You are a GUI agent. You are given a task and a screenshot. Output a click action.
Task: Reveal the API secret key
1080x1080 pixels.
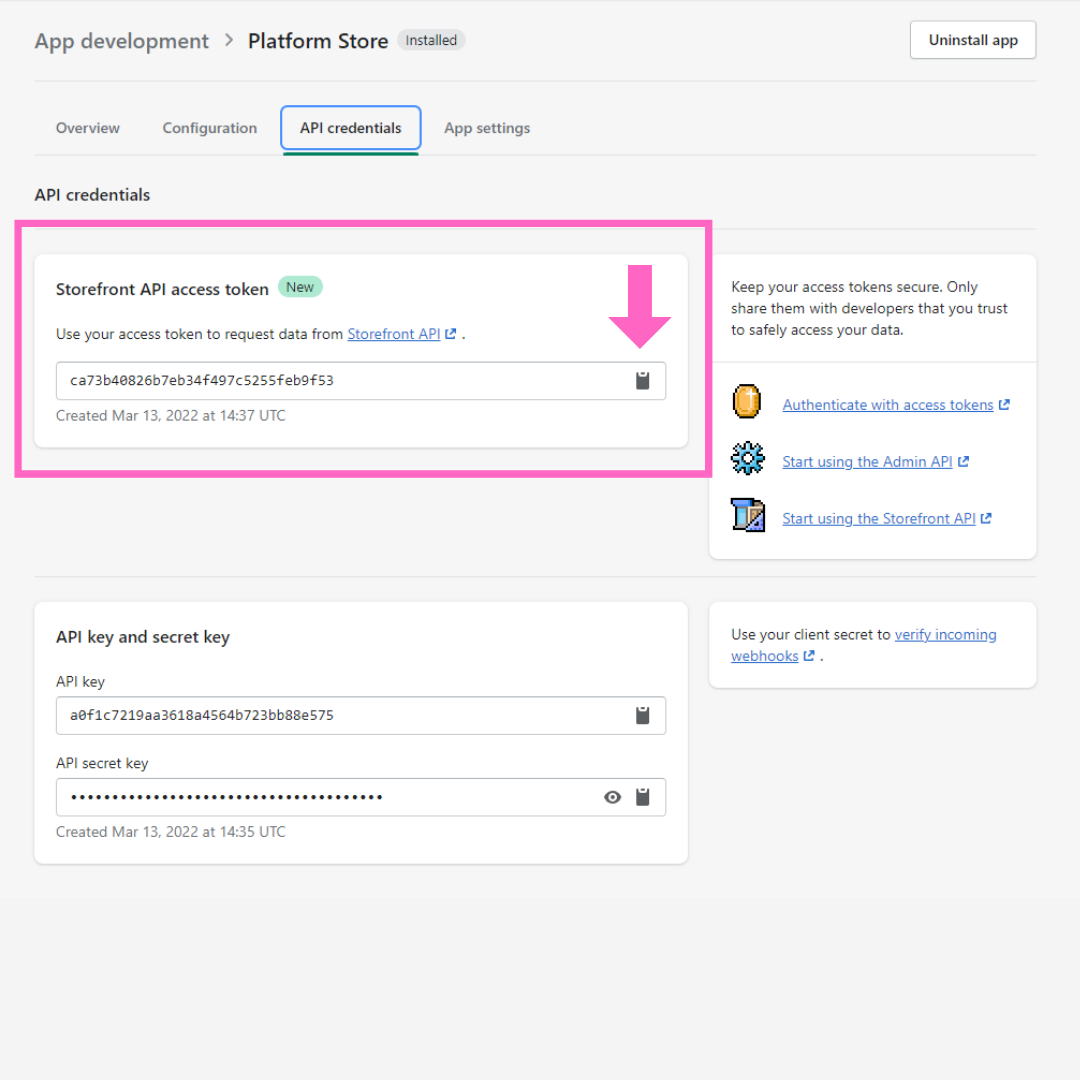pyautogui.click(x=613, y=797)
